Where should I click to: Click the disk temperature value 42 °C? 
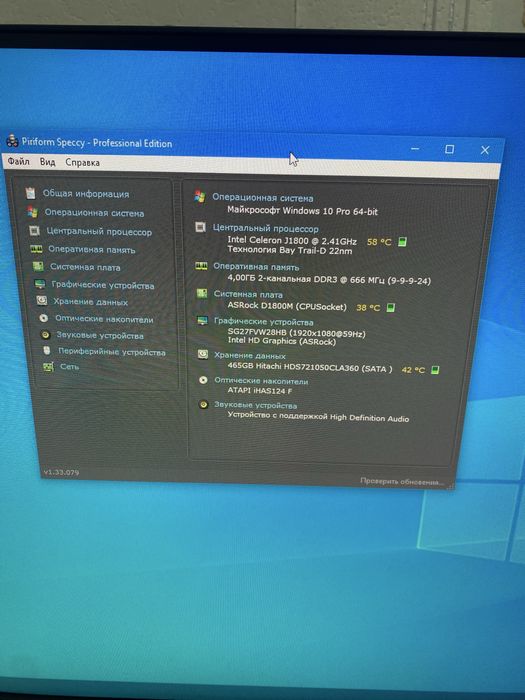[x=413, y=370]
